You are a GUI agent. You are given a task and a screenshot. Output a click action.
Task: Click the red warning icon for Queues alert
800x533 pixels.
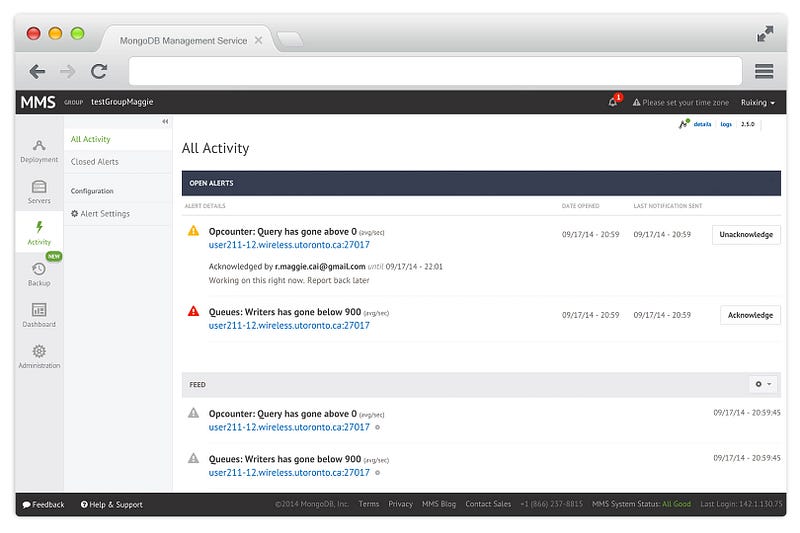click(x=193, y=311)
